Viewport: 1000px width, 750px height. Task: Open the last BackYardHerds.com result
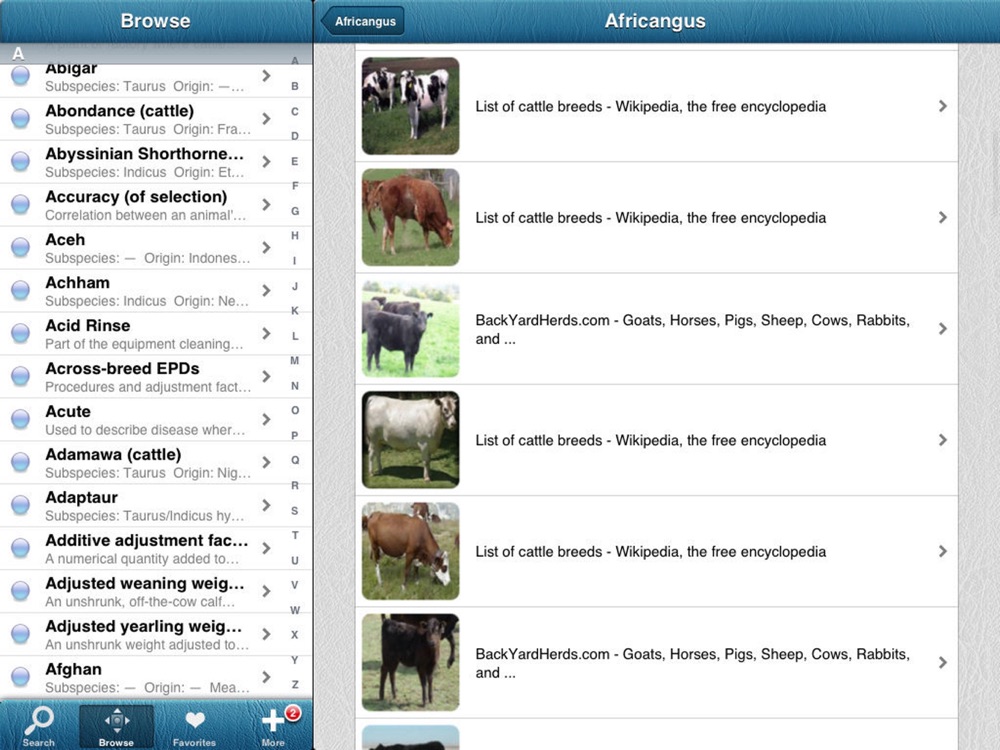coord(693,663)
